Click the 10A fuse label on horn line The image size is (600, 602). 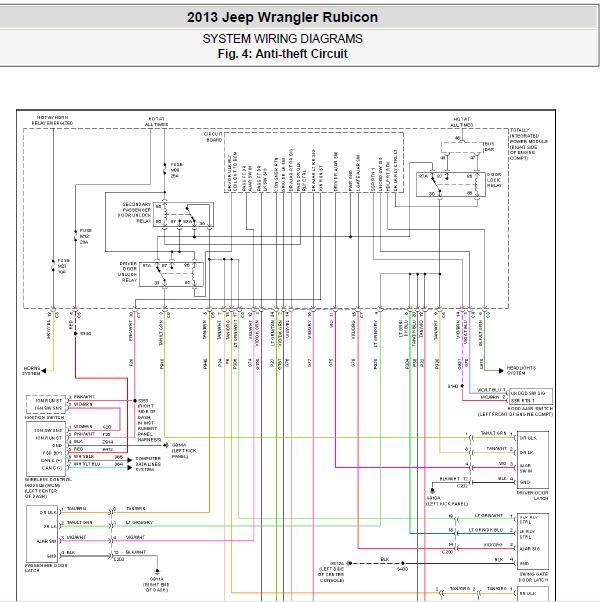(64, 266)
